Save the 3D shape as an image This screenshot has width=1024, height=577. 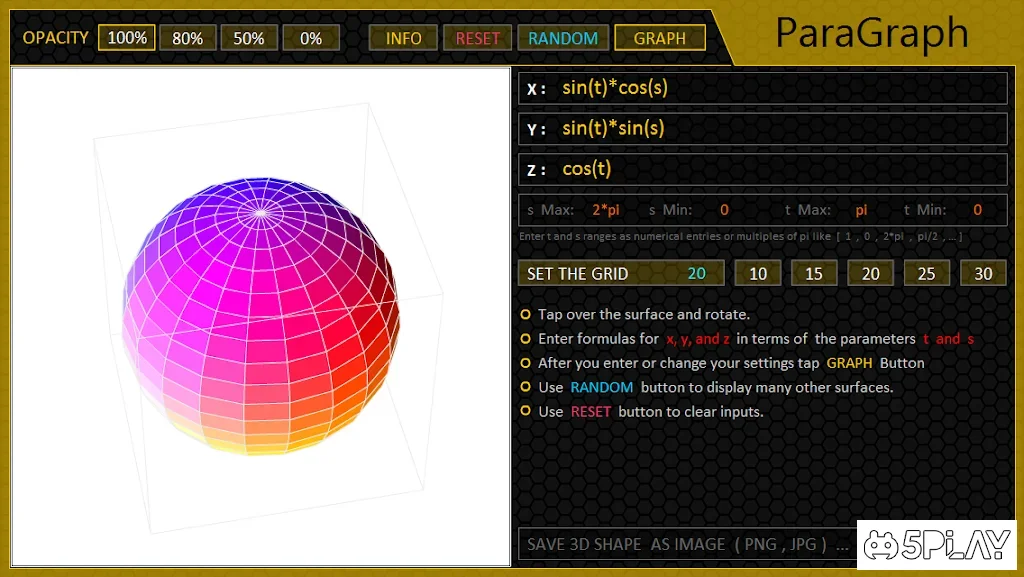(x=687, y=544)
